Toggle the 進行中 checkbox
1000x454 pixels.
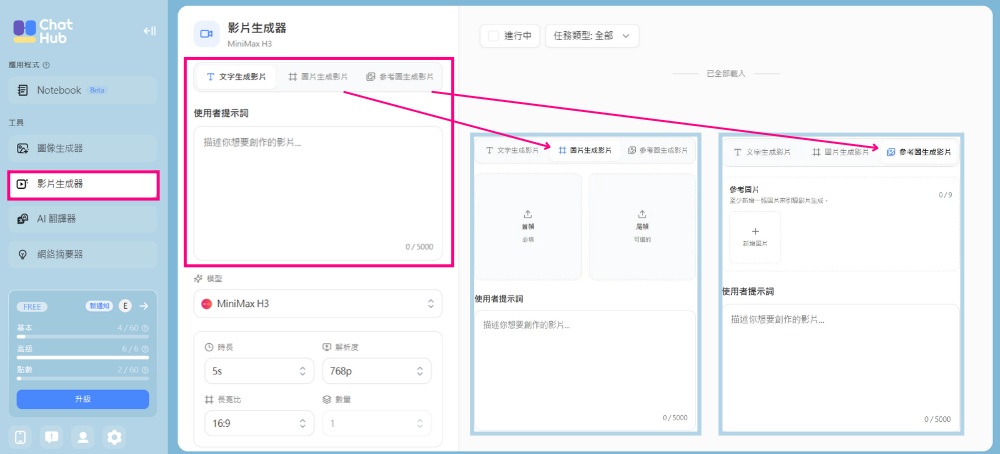pyautogui.click(x=493, y=36)
